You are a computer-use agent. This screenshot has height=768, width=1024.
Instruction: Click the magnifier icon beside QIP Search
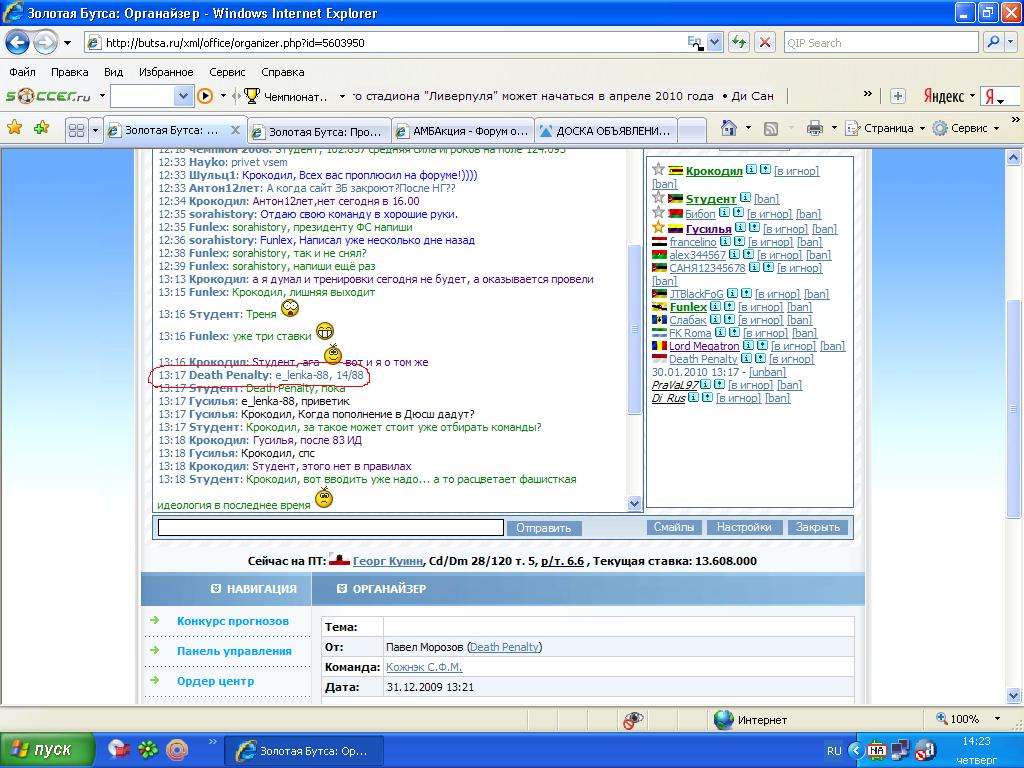[x=993, y=43]
